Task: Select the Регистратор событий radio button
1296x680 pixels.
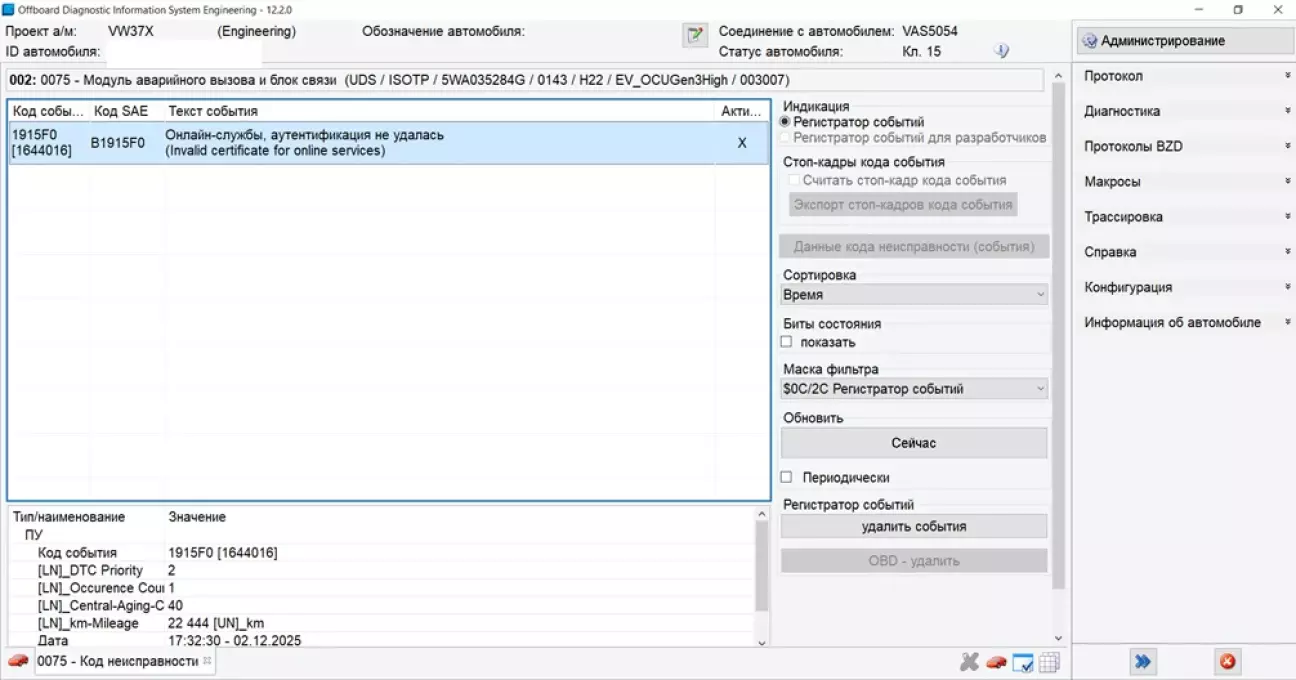Action: (x=786, y=122)
